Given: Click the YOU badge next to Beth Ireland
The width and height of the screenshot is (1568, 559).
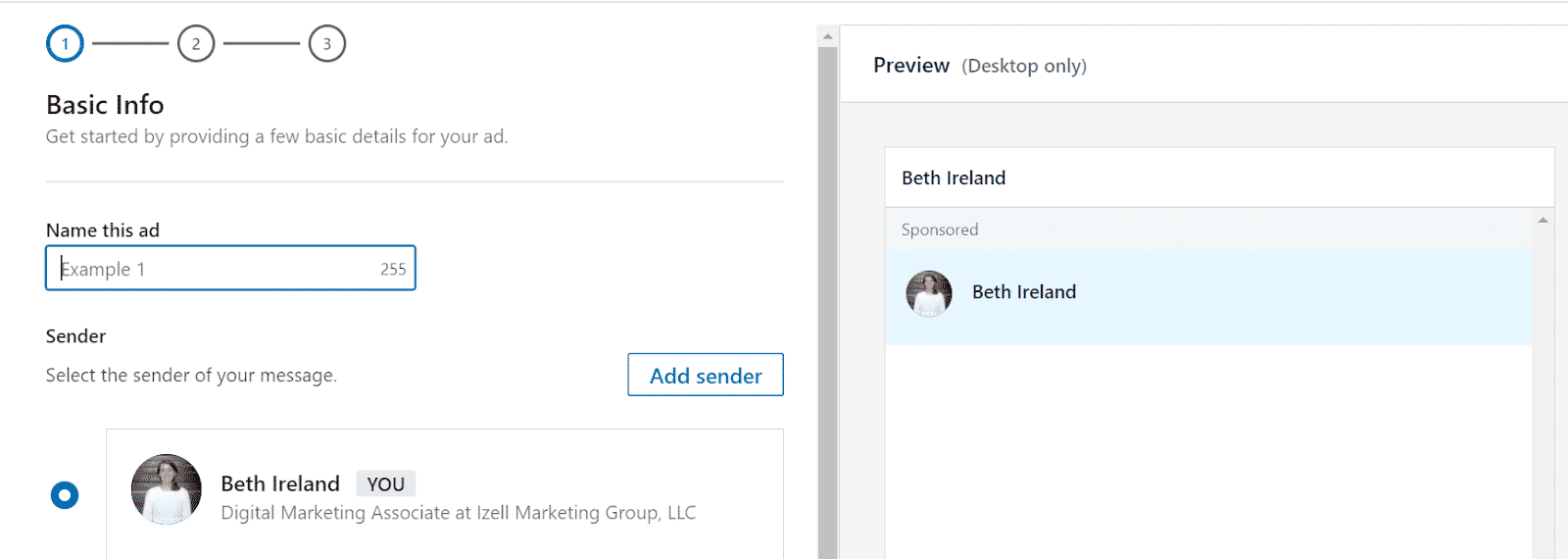Looking at the screenshot, I should pyautogui.click(x=385, y=483).
